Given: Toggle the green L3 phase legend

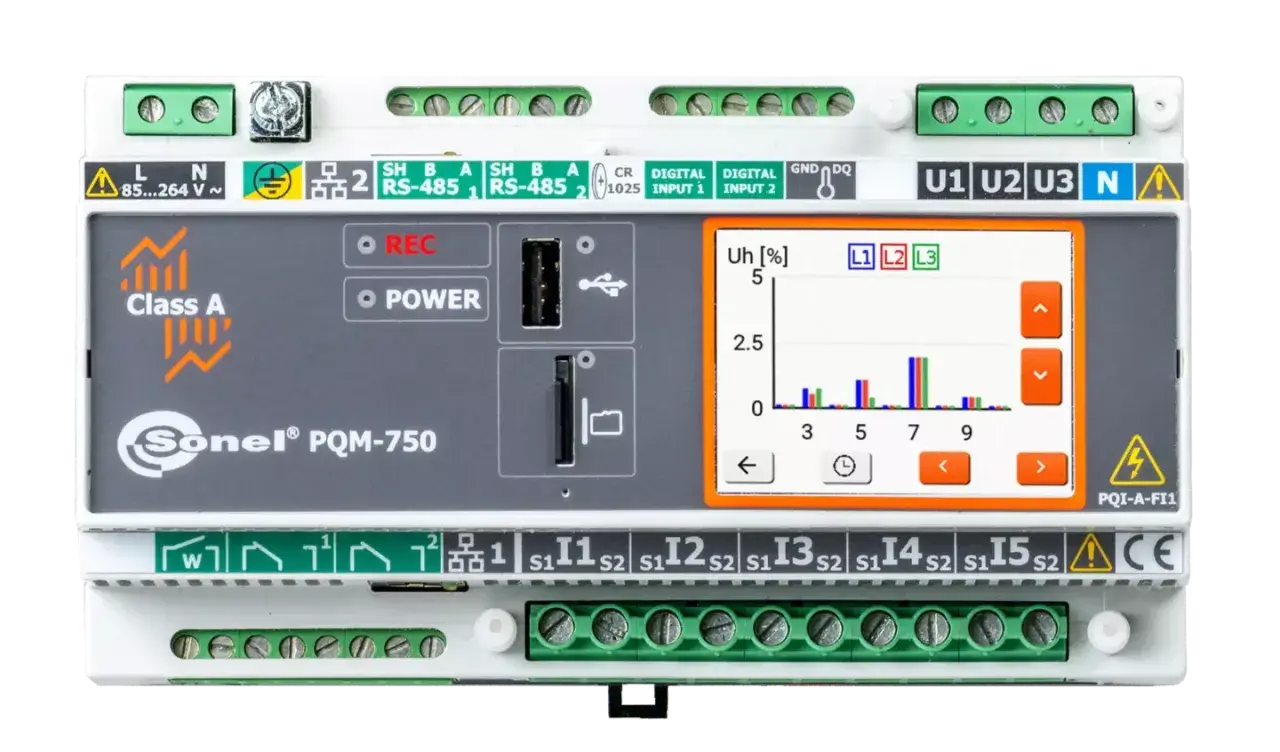Looking at the screenshot, I should click(x=926, y=257).
